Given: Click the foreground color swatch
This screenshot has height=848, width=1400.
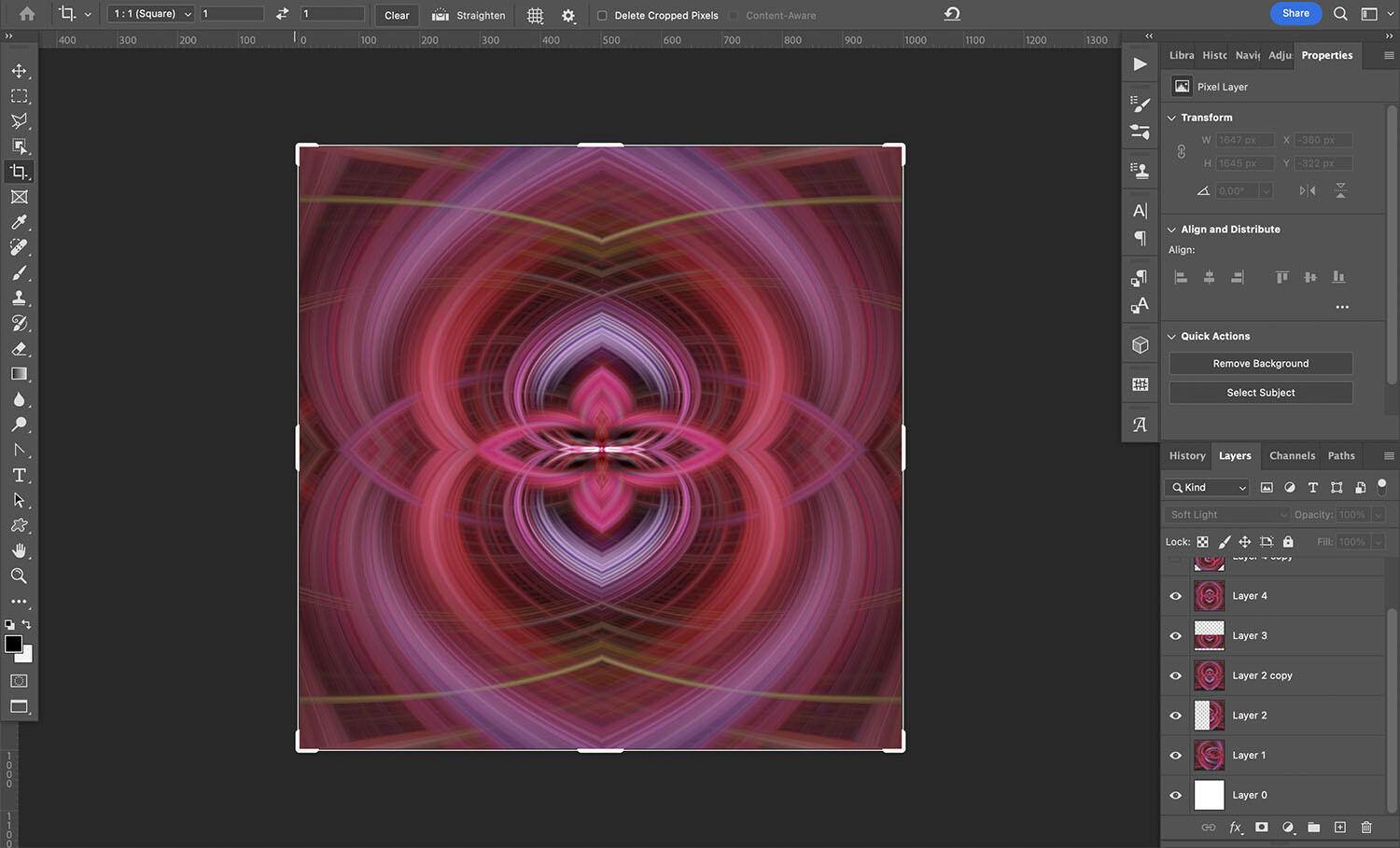Looking at the screenshot, I should coord(15,645).
